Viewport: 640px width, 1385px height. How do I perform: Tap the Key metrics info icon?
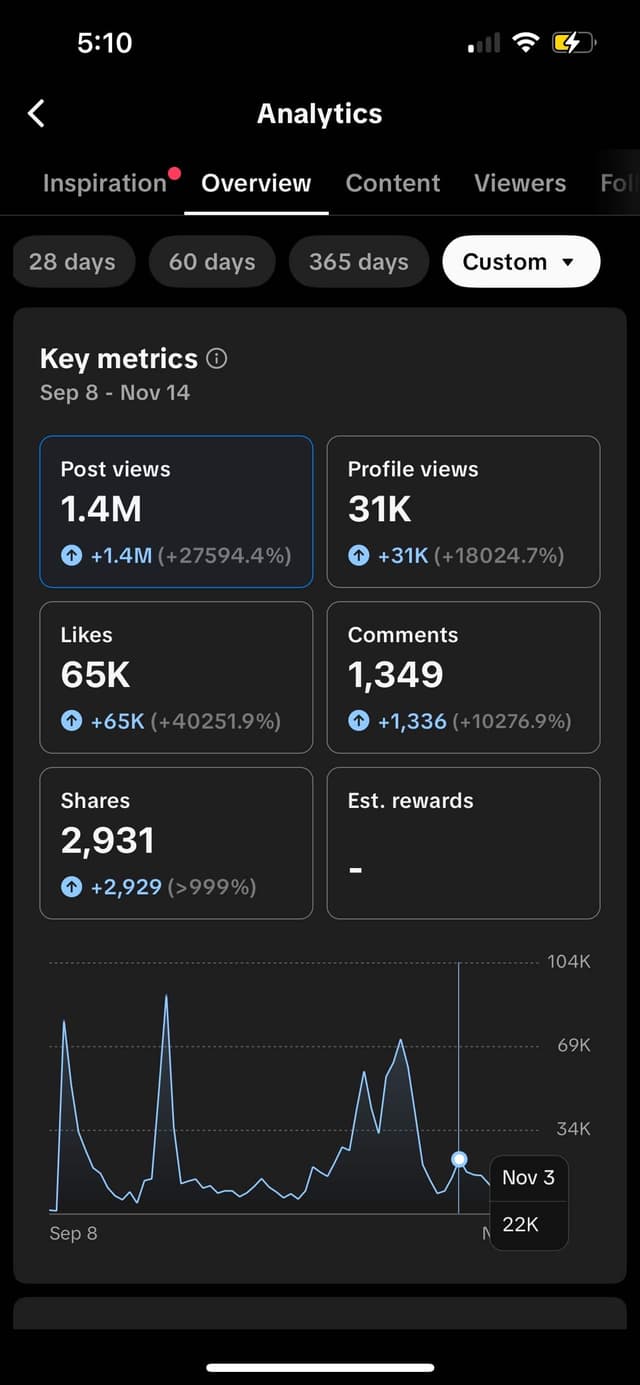216,358
